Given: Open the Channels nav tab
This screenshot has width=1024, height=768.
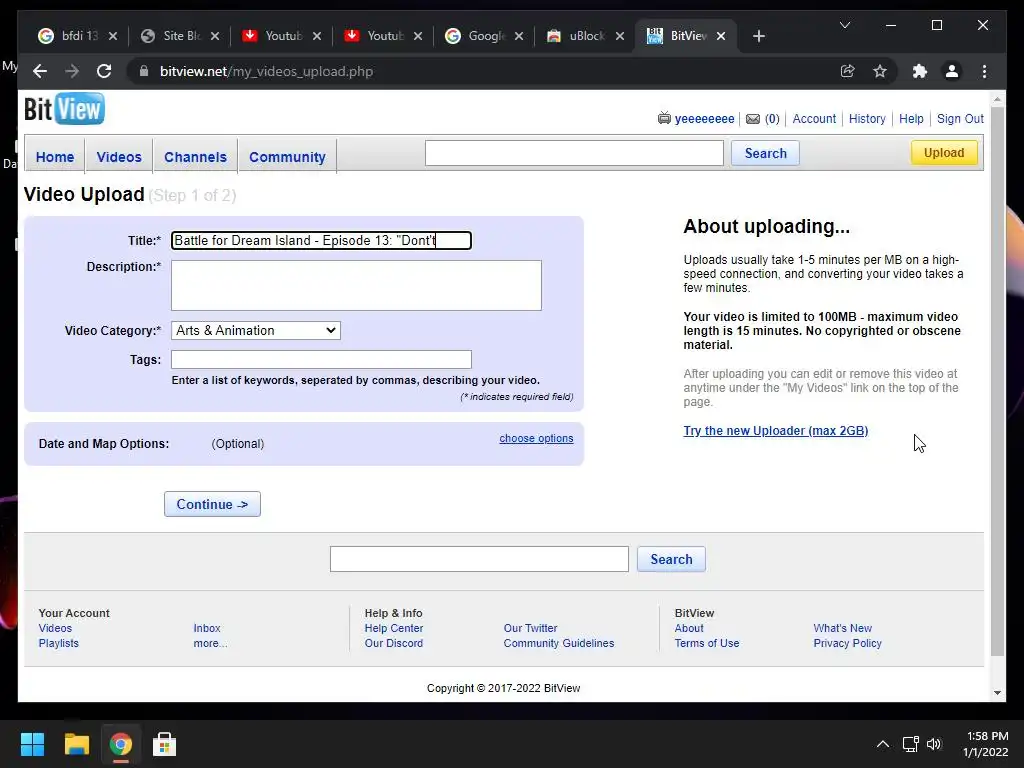Looking at the screenshot, I should coord(195,157).
